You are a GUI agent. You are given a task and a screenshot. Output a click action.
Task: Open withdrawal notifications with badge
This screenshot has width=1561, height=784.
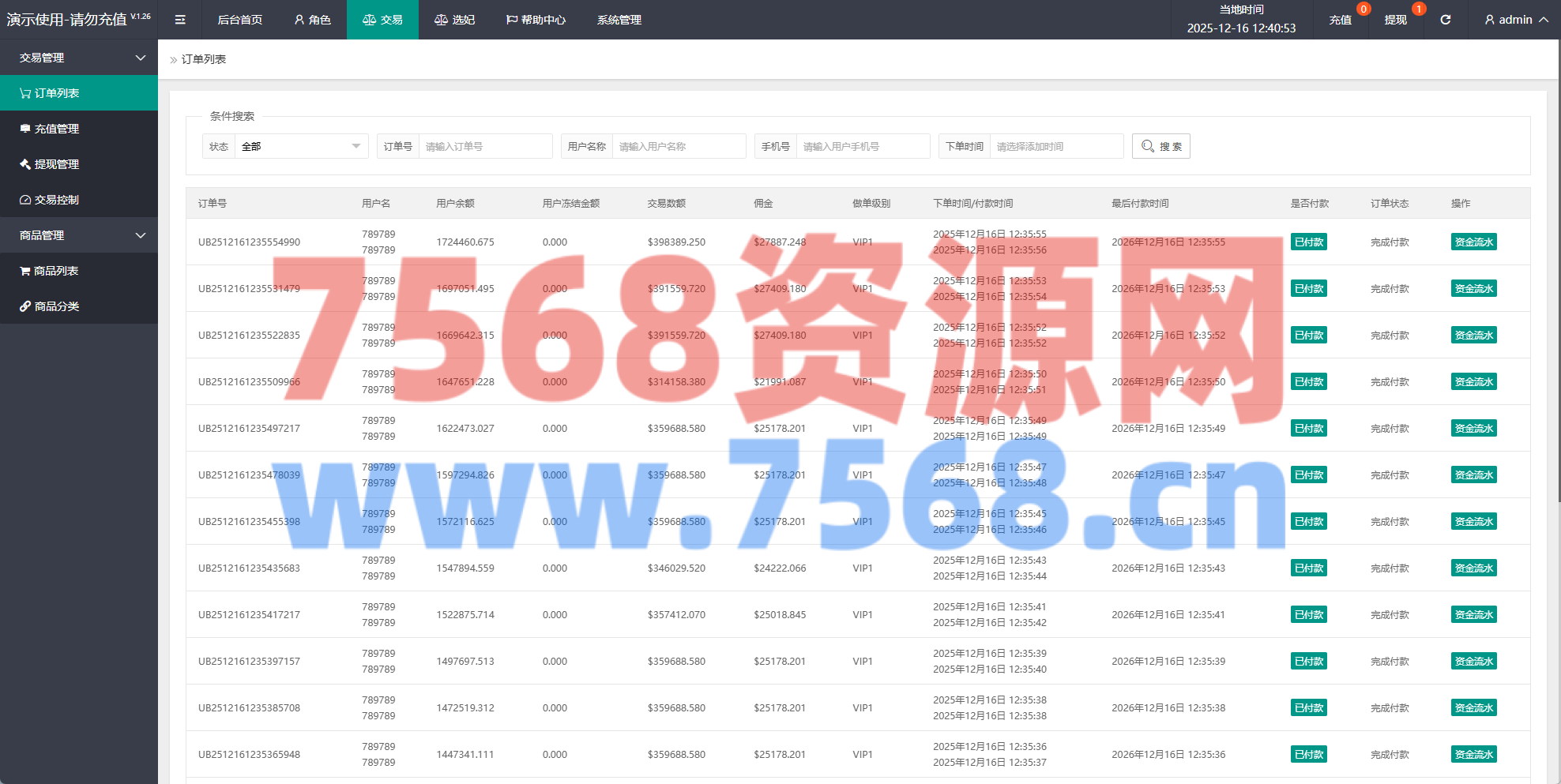point(1395,20)
